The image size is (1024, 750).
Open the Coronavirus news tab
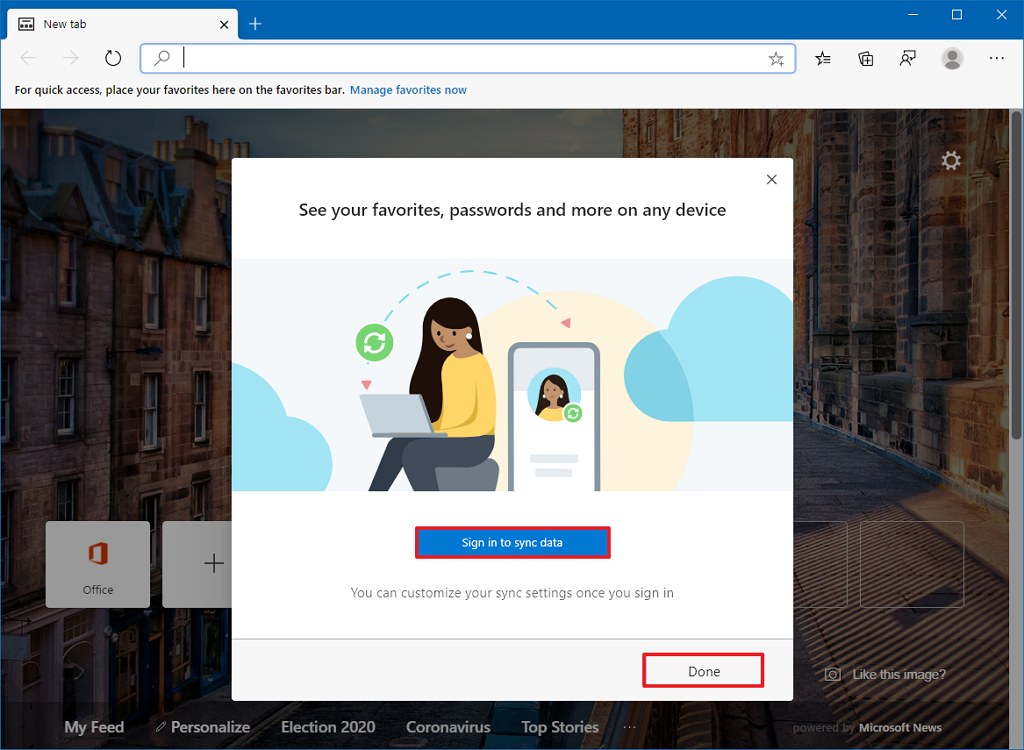pyautogui.click(x=448, y=727)
